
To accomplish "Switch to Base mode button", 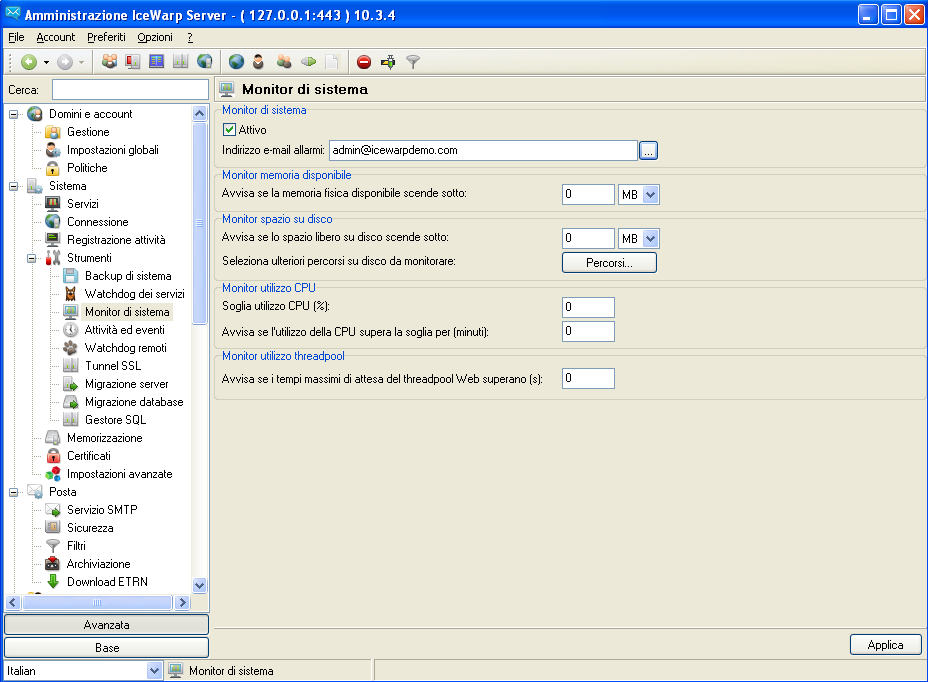I will pos(107,648).
